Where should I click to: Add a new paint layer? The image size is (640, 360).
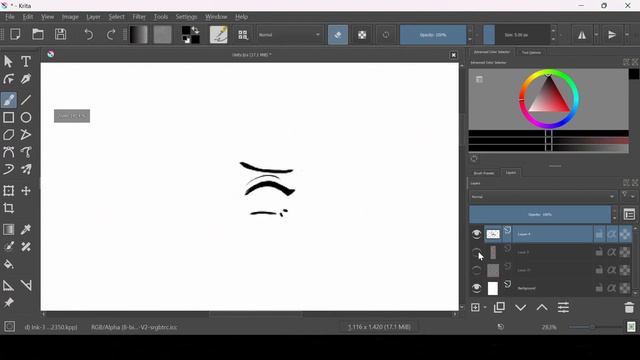point(475,307)
